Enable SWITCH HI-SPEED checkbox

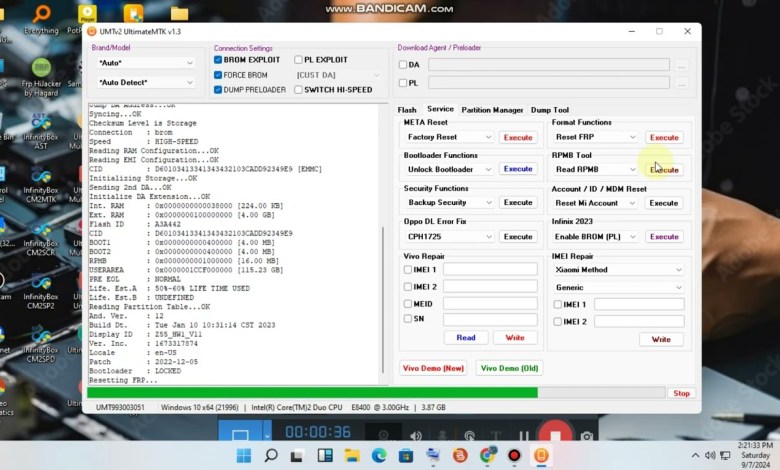tap(298, 90)
